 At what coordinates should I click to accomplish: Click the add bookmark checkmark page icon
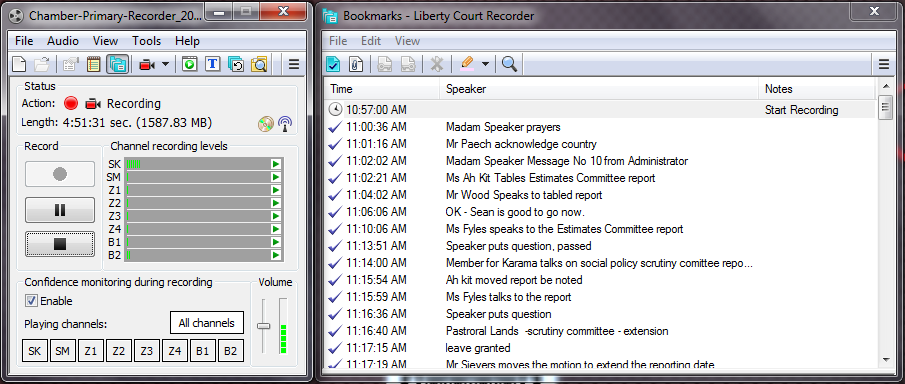334,64
